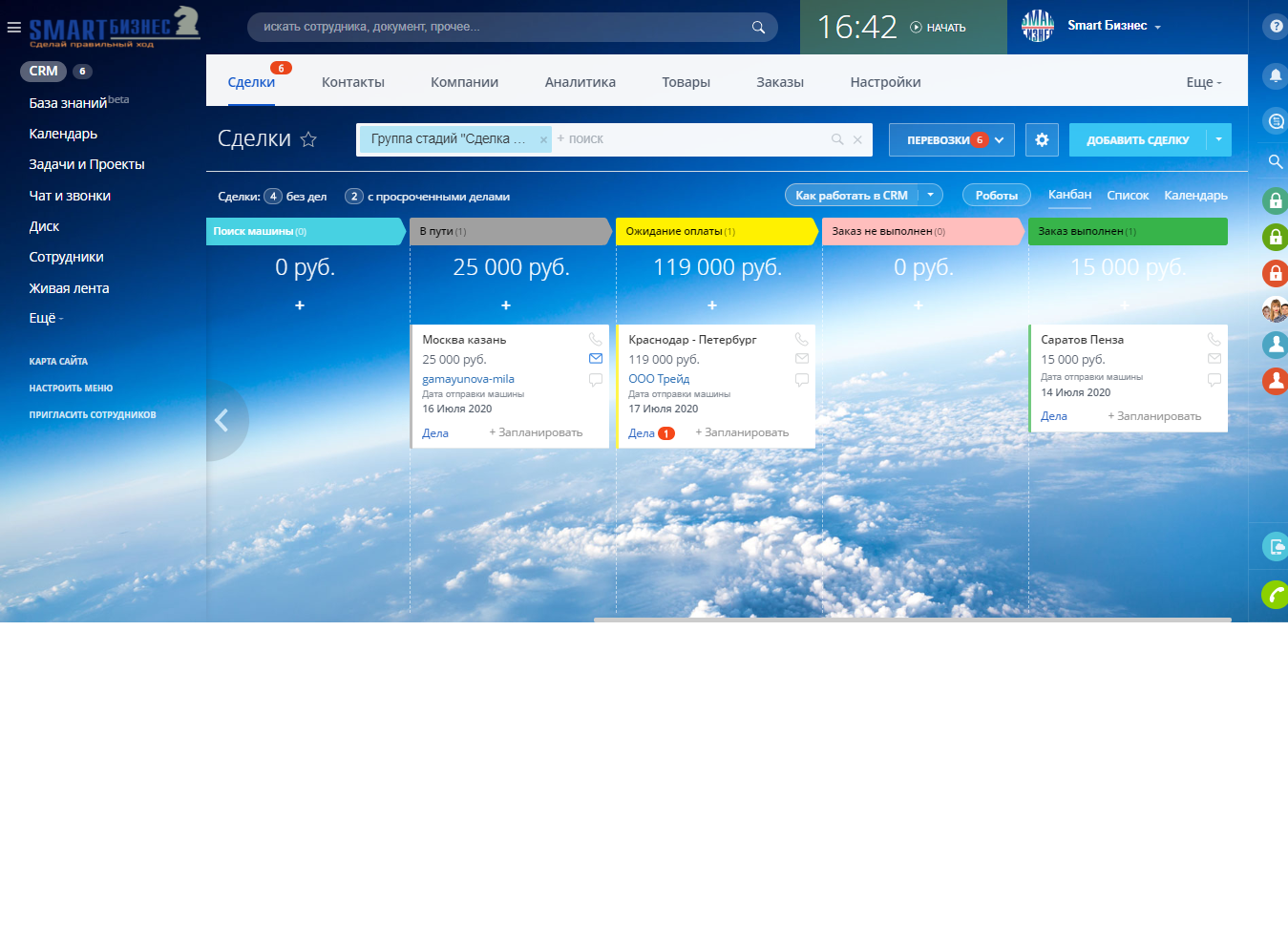
Task: Open the gamayunova-mila contact link
Action: click(468, 379)
